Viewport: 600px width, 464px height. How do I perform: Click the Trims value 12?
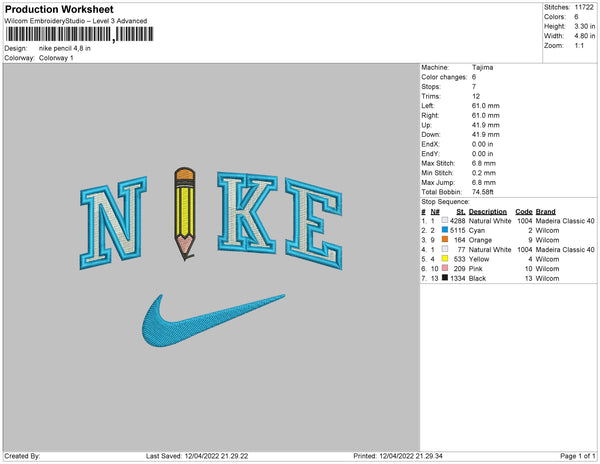476,96
